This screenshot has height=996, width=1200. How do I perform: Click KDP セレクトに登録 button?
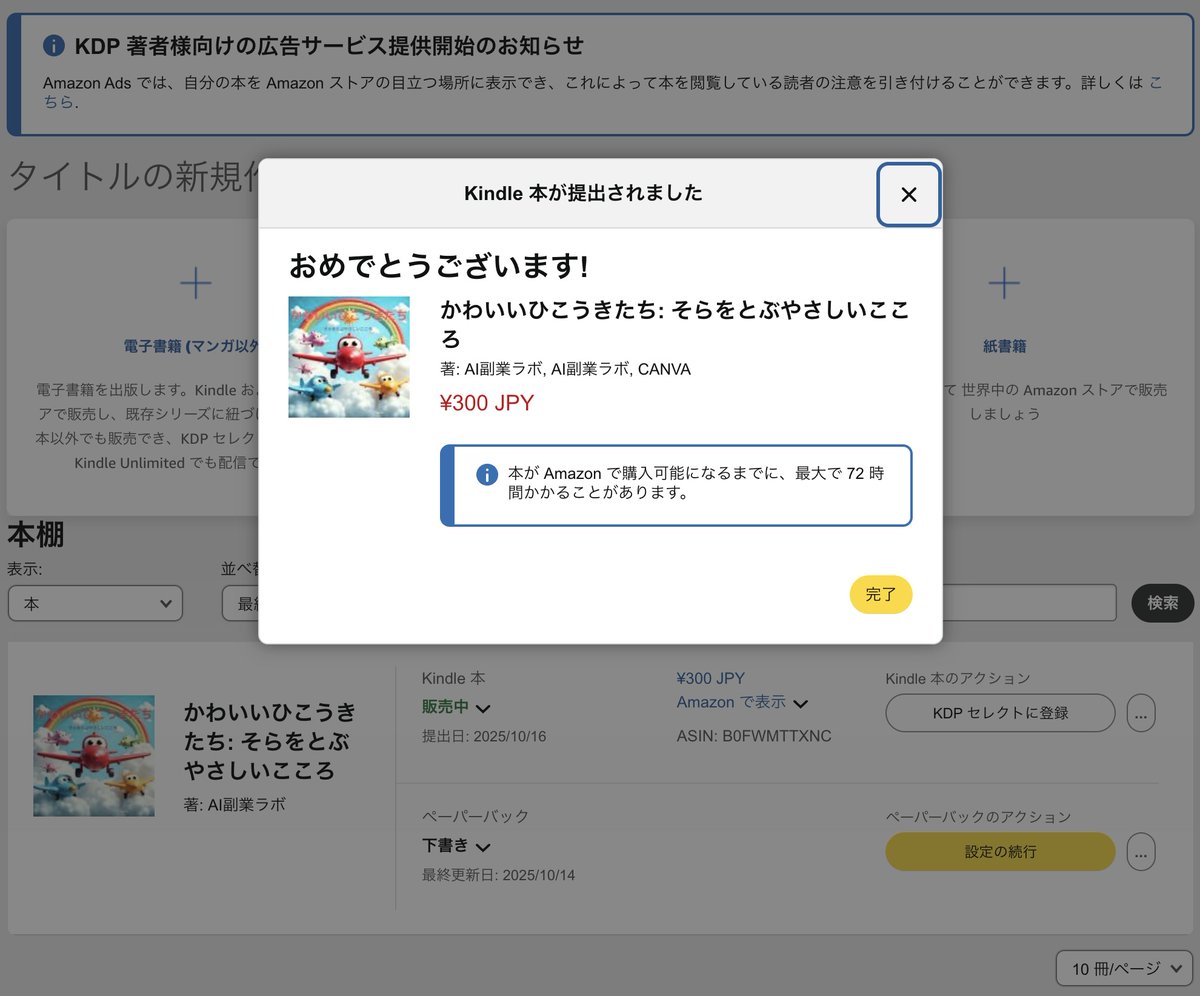pyautogui.click(x=999, y=713)
